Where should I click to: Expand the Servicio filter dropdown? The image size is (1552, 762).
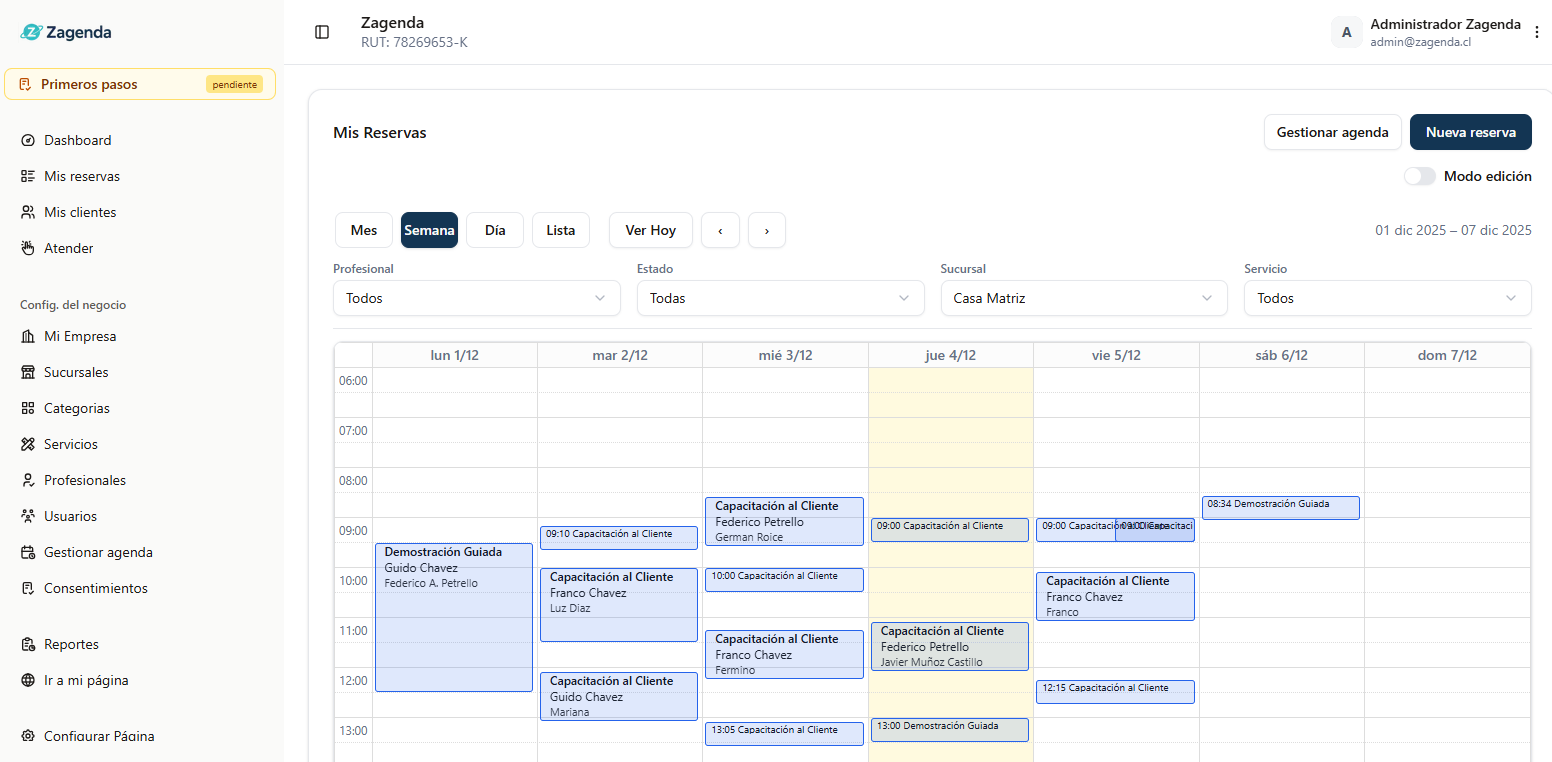click(1387, 298)
